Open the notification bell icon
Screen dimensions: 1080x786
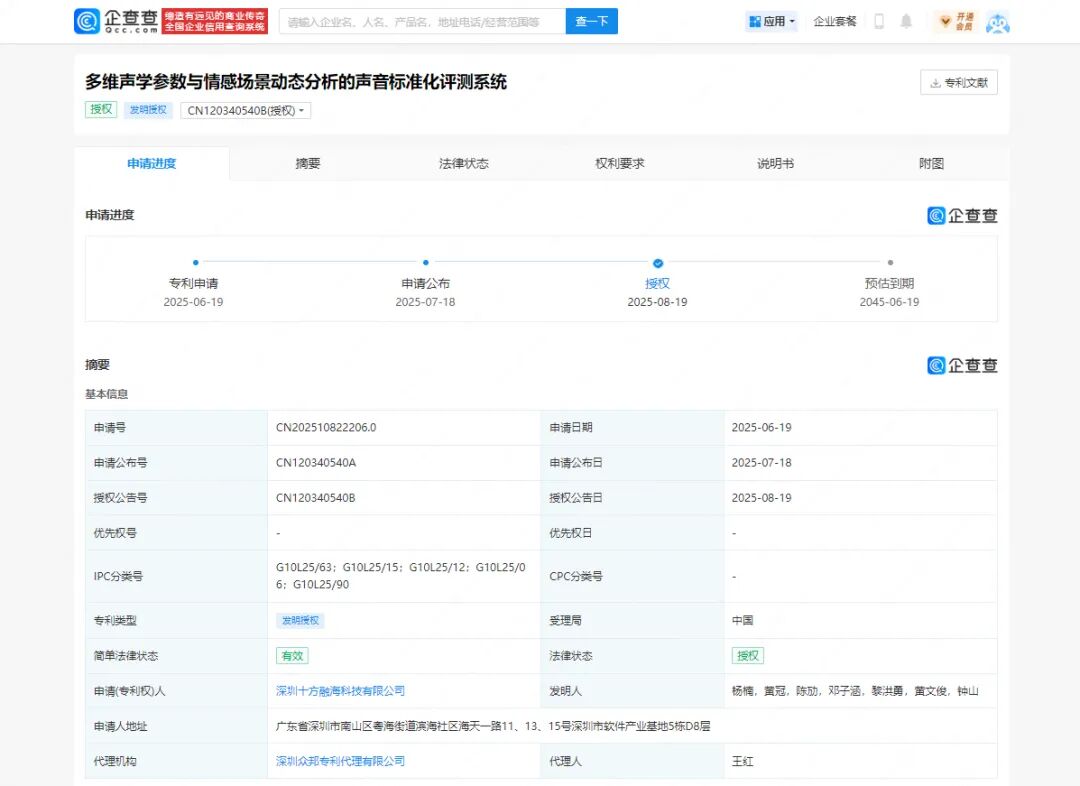click(x=906, y=21)
